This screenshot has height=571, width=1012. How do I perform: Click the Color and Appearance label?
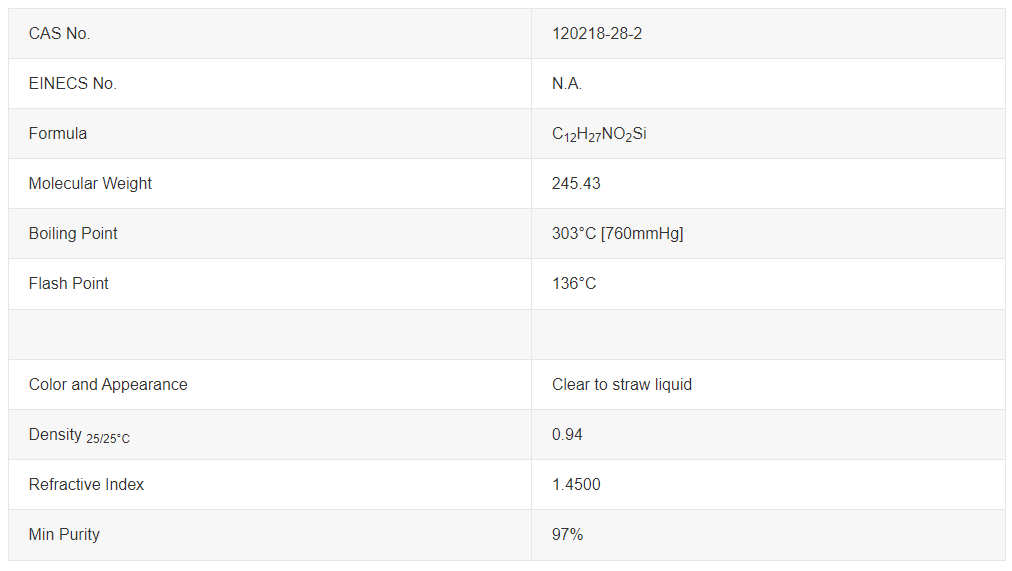[108, 385]
